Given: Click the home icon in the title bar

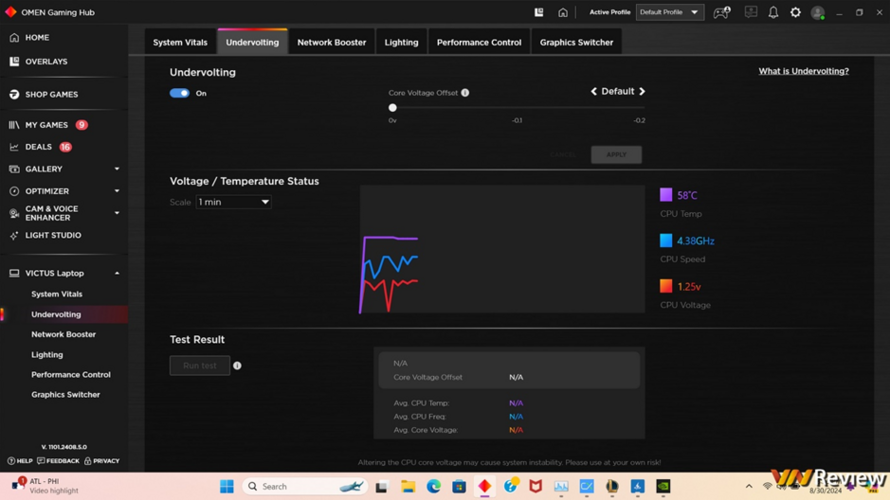Looking at the screenshot, I should (562, 12).
